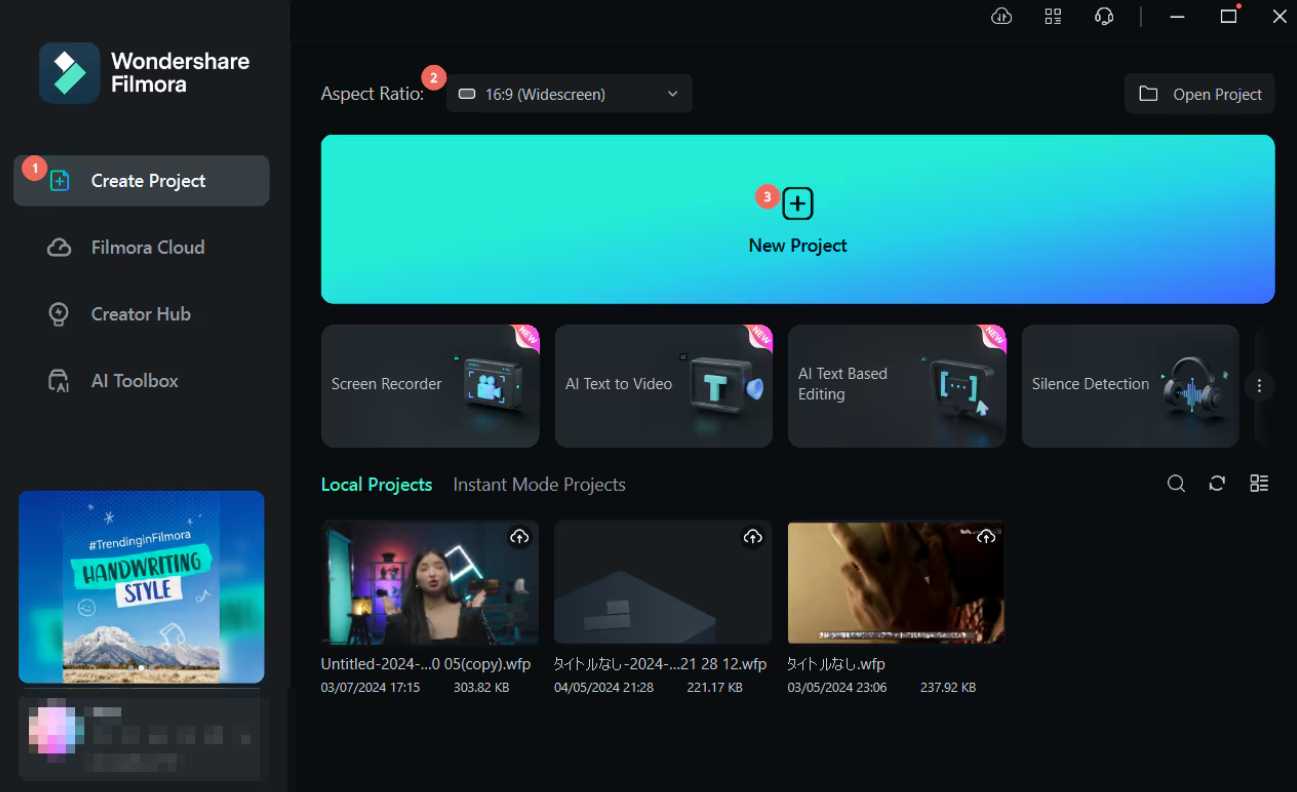Switch project list view layout icon
Image resolution: width=1297 pixels, height=792 pixels.
[1259, 484]
